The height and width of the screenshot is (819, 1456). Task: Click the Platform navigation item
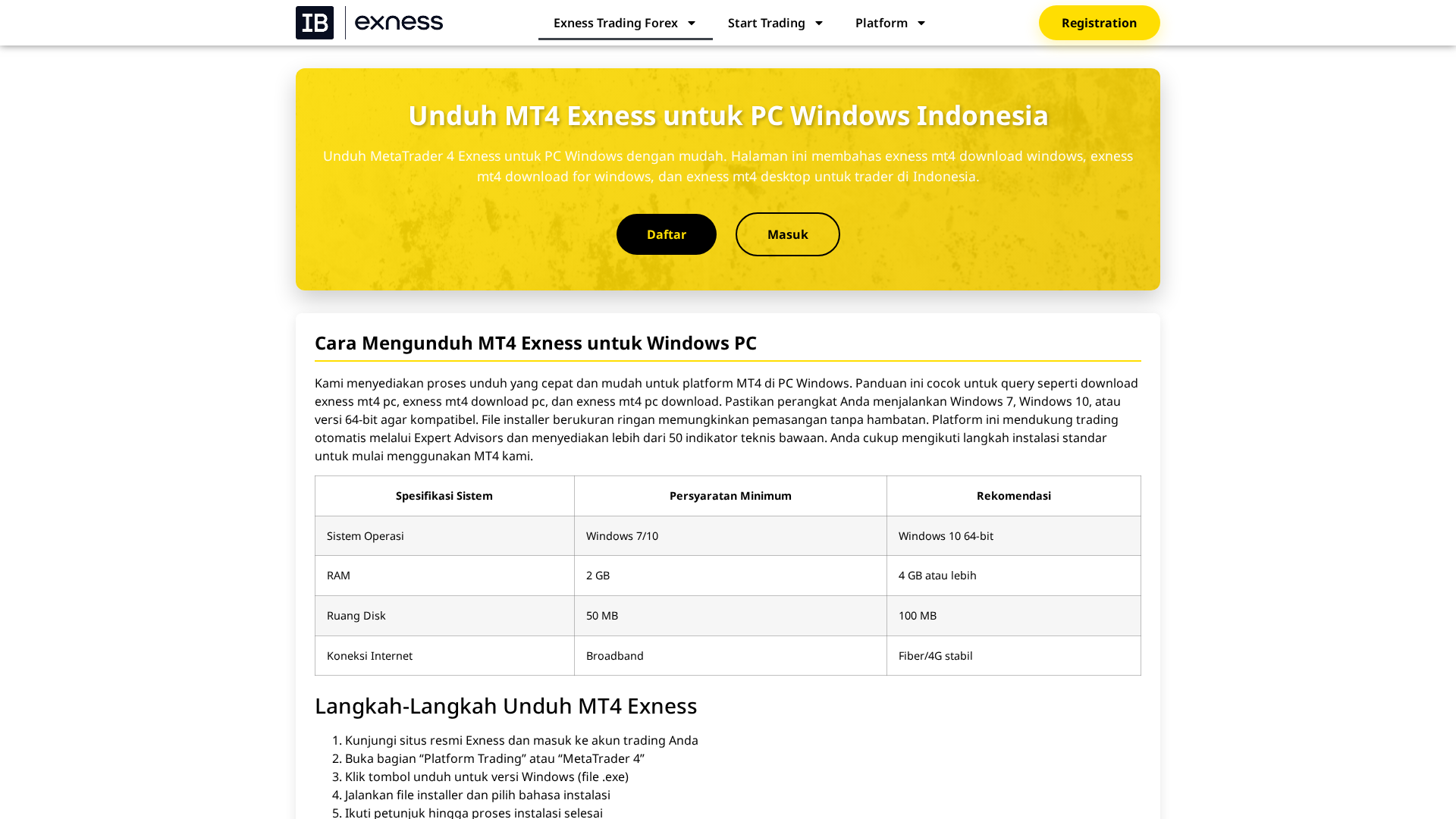(x=881, y=23)
